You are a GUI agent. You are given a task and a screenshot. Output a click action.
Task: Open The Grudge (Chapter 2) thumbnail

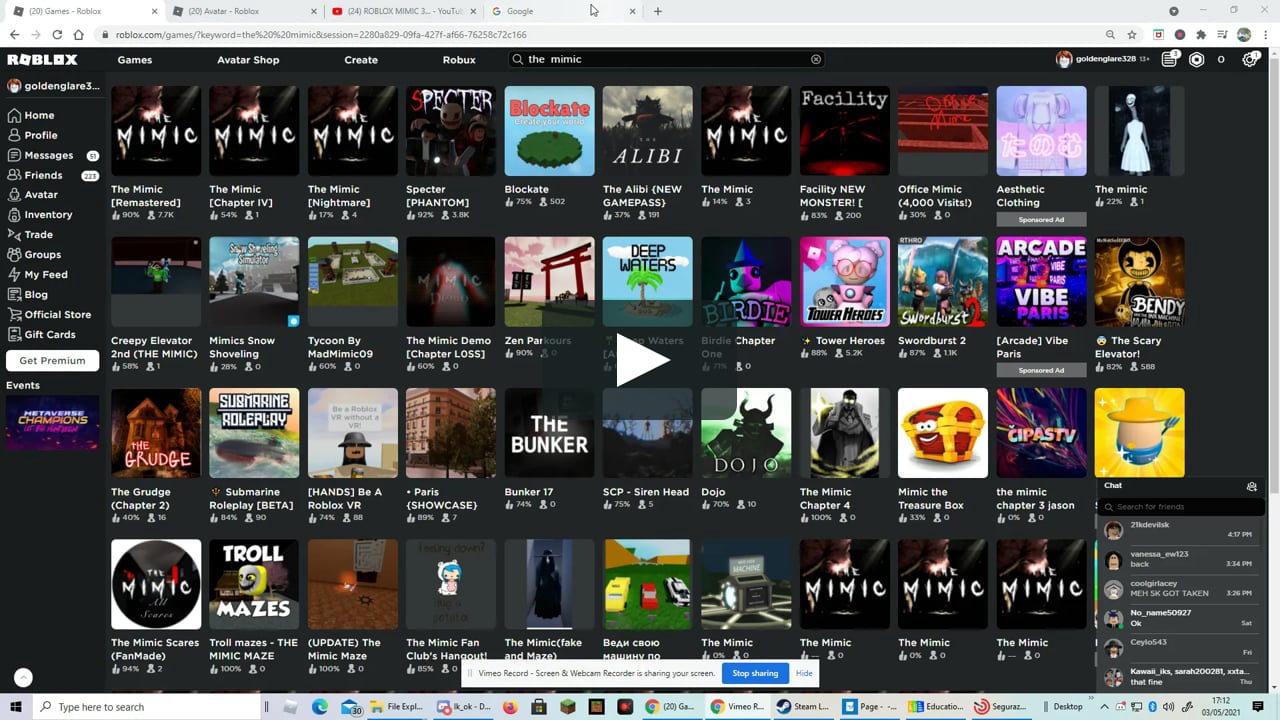point(156,433)
